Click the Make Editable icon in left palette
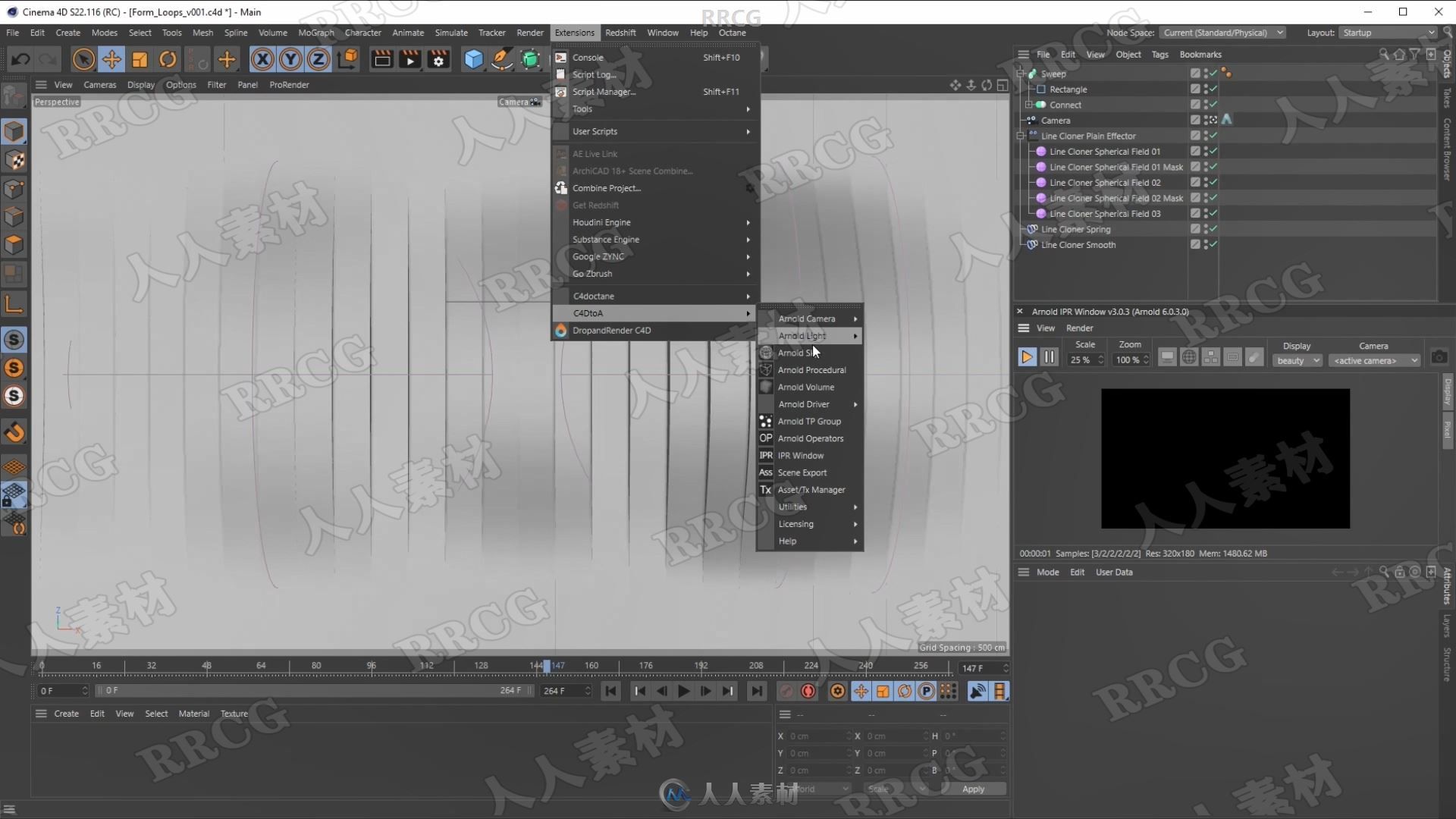 click(x=14, y=95)
